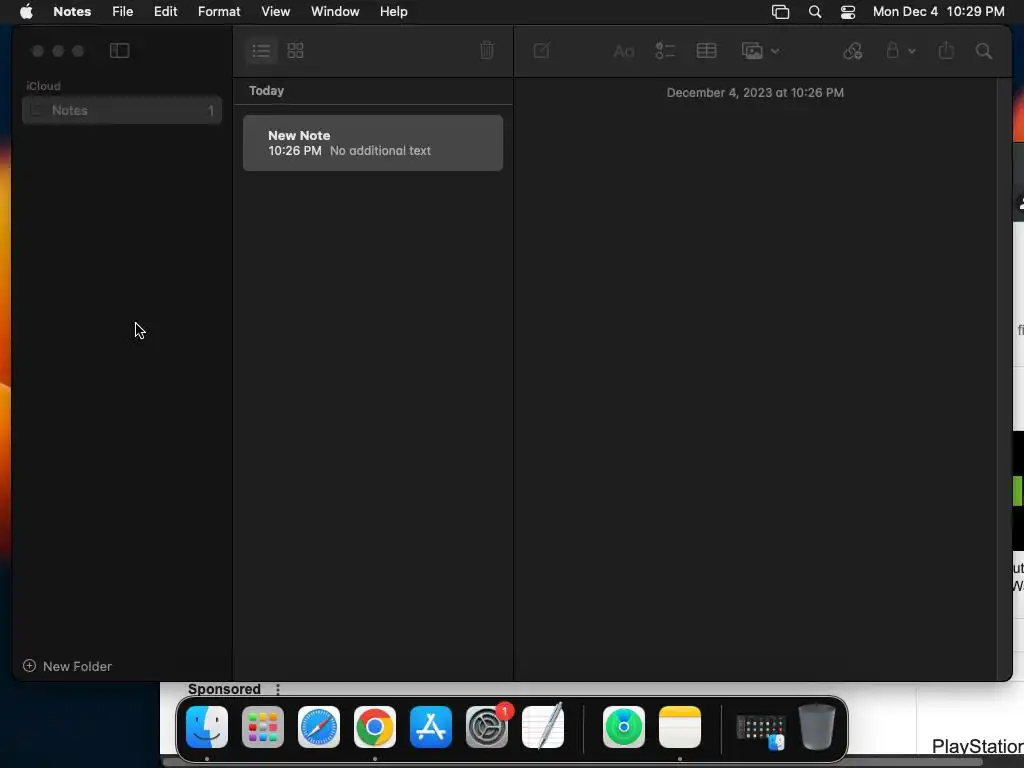Open System Settings from the Dock
The image size is (1024, 768).
487,727
